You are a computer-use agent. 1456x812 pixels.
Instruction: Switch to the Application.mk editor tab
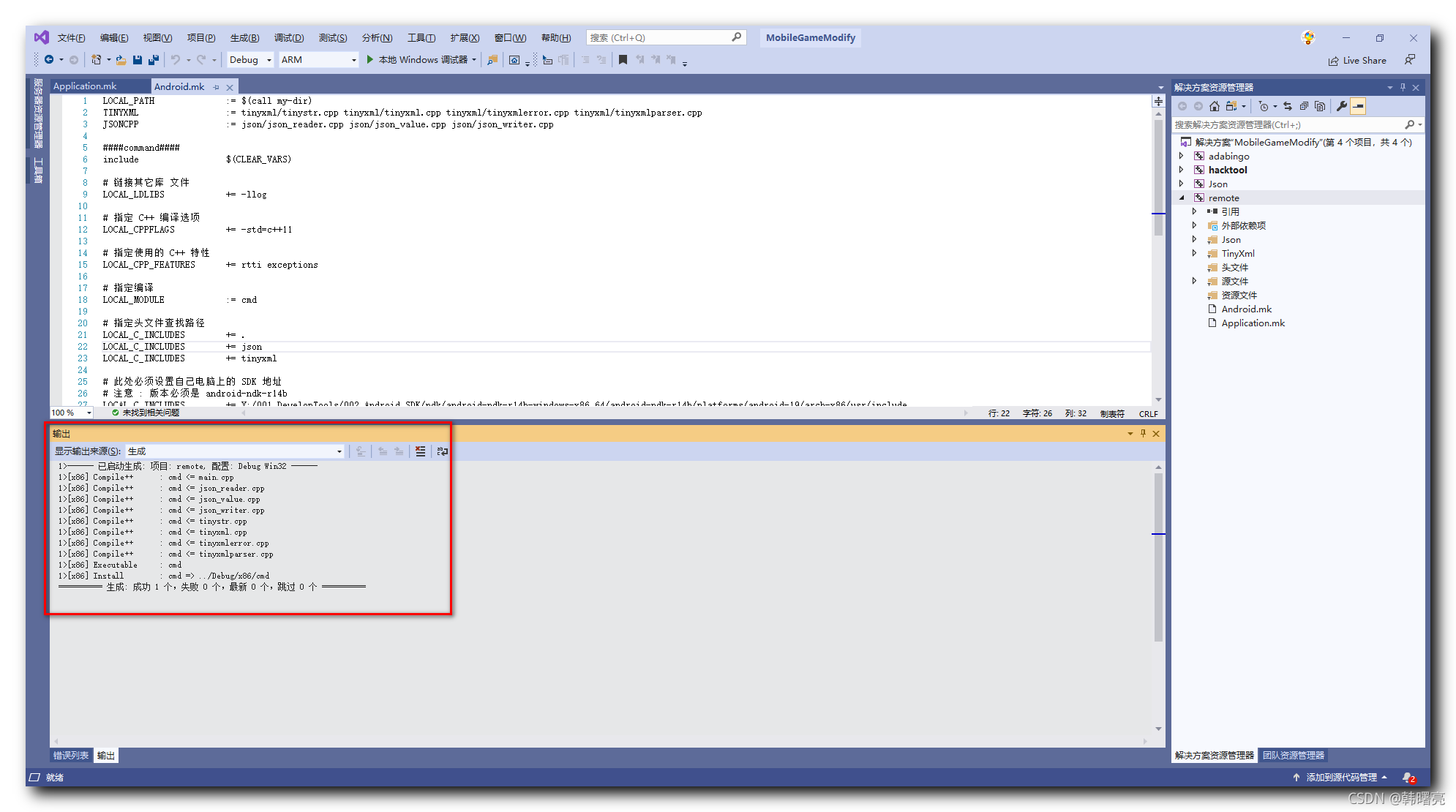click(85, 86)
